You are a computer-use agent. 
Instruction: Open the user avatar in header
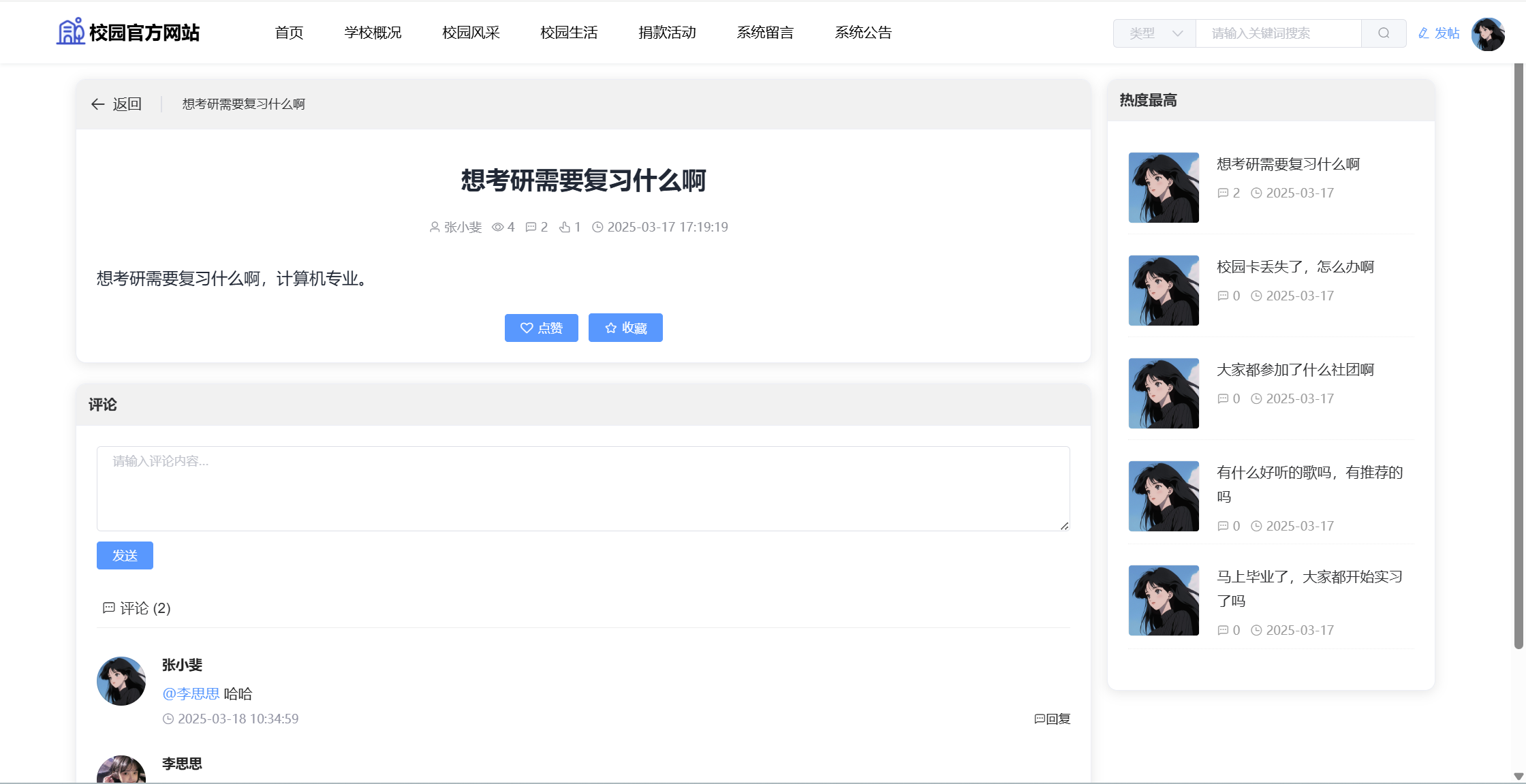pos(1487,33)
